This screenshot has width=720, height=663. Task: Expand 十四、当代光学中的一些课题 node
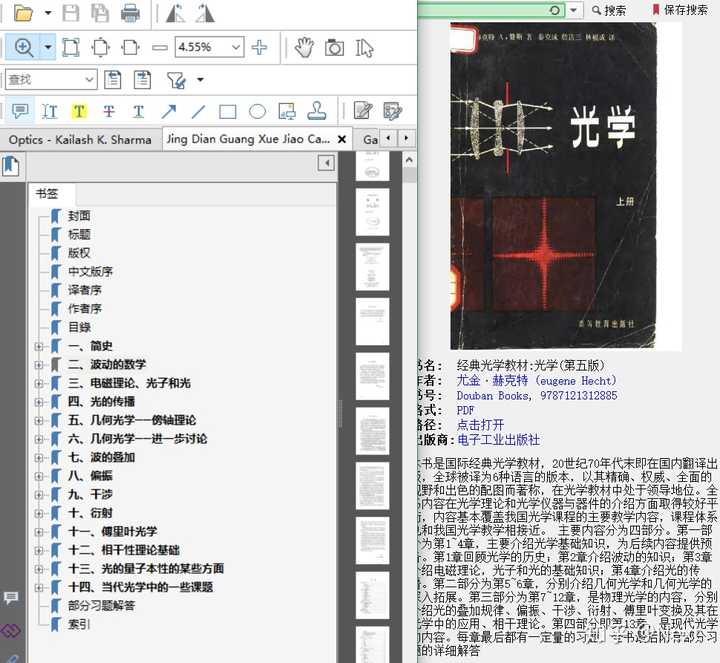(x=39, y=587)
